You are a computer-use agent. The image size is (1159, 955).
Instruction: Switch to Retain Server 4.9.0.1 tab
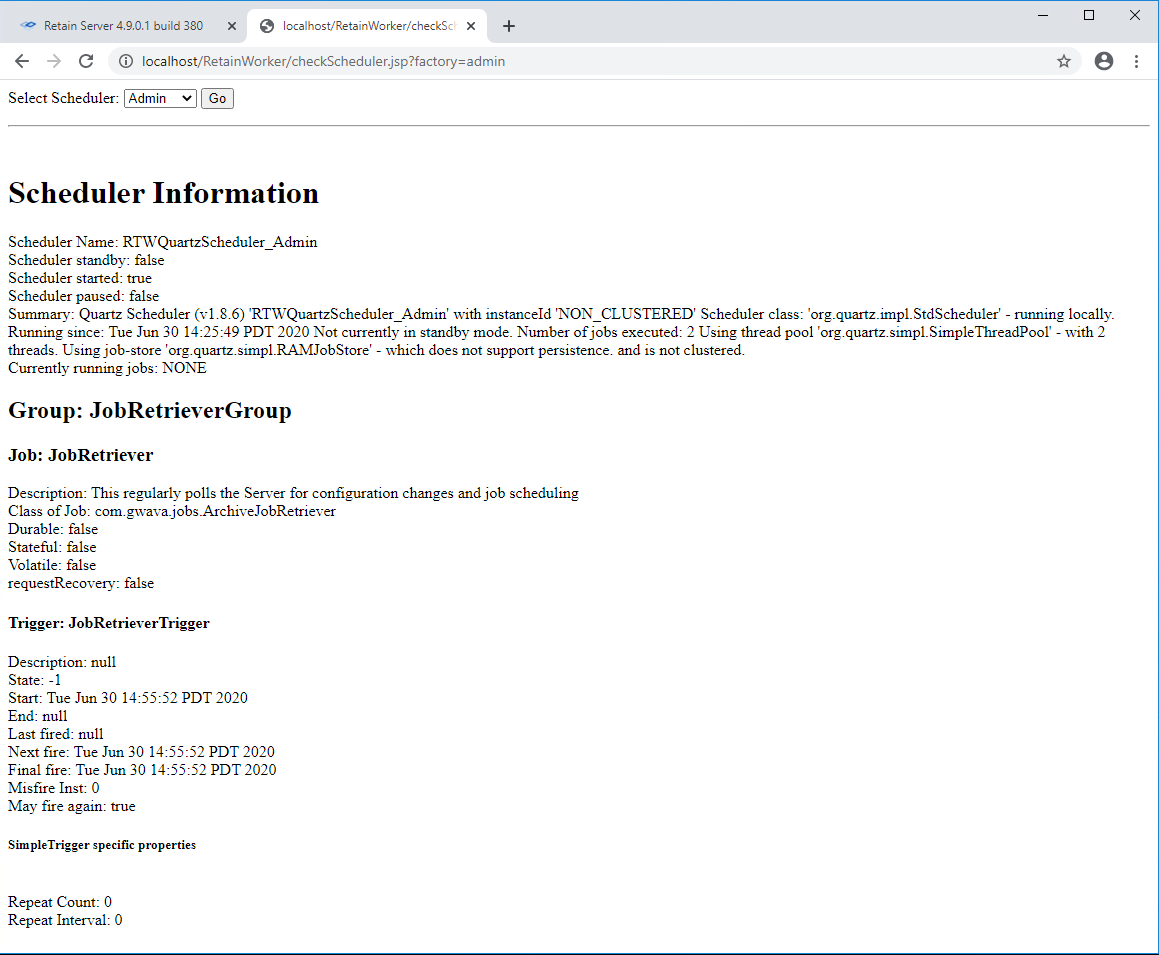[x=123, y=26]
